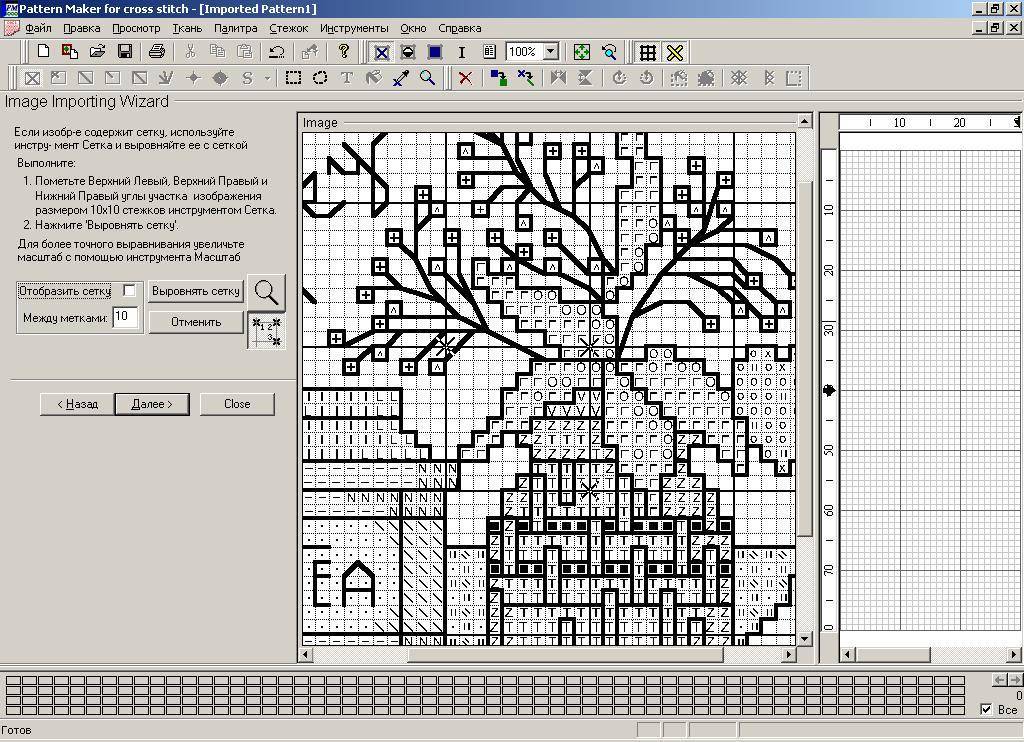Select the freehand lasso selection tool
Image resolution: width=1024 pixels, height=742 pixels.
[320, 78]
